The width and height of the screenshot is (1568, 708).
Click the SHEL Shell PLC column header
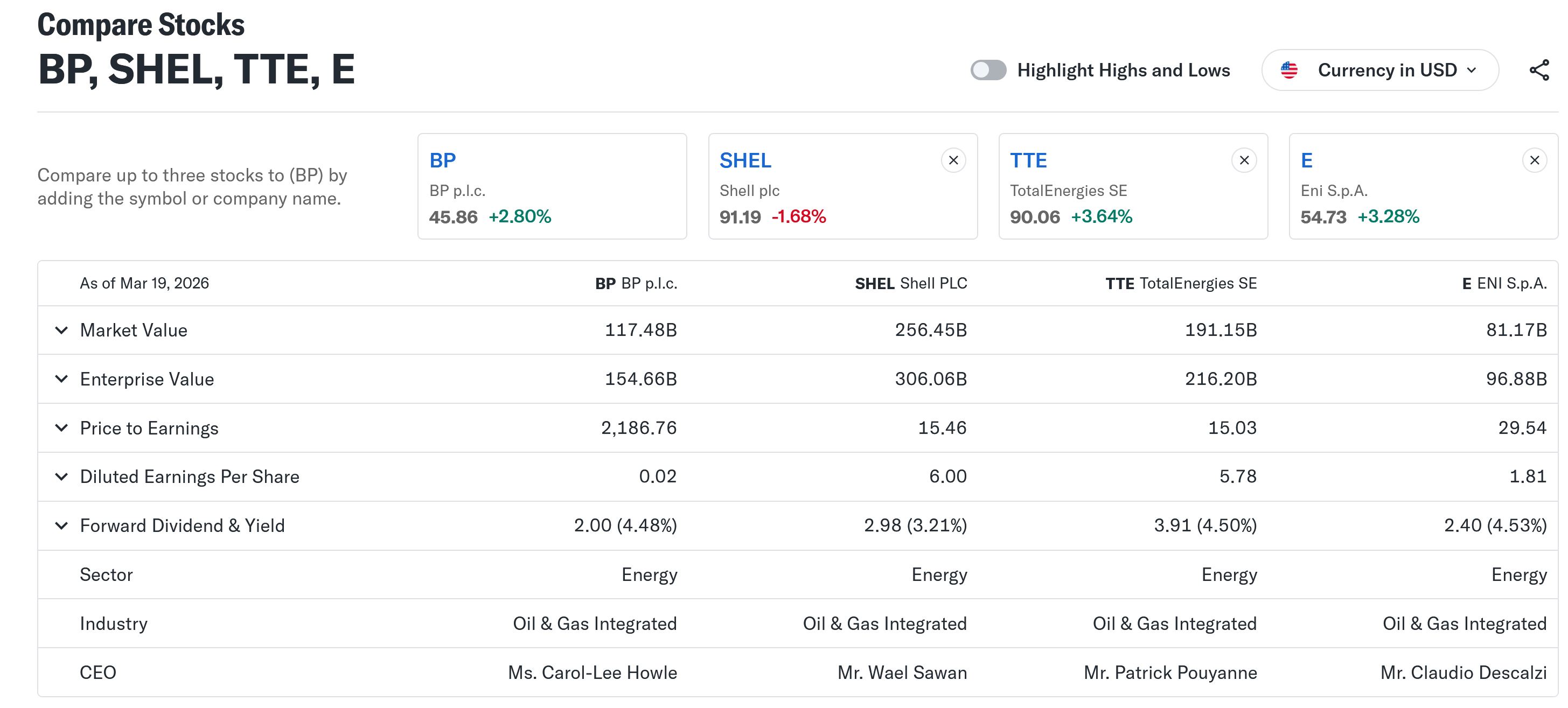pyautogui.click(x=911, y=283)
